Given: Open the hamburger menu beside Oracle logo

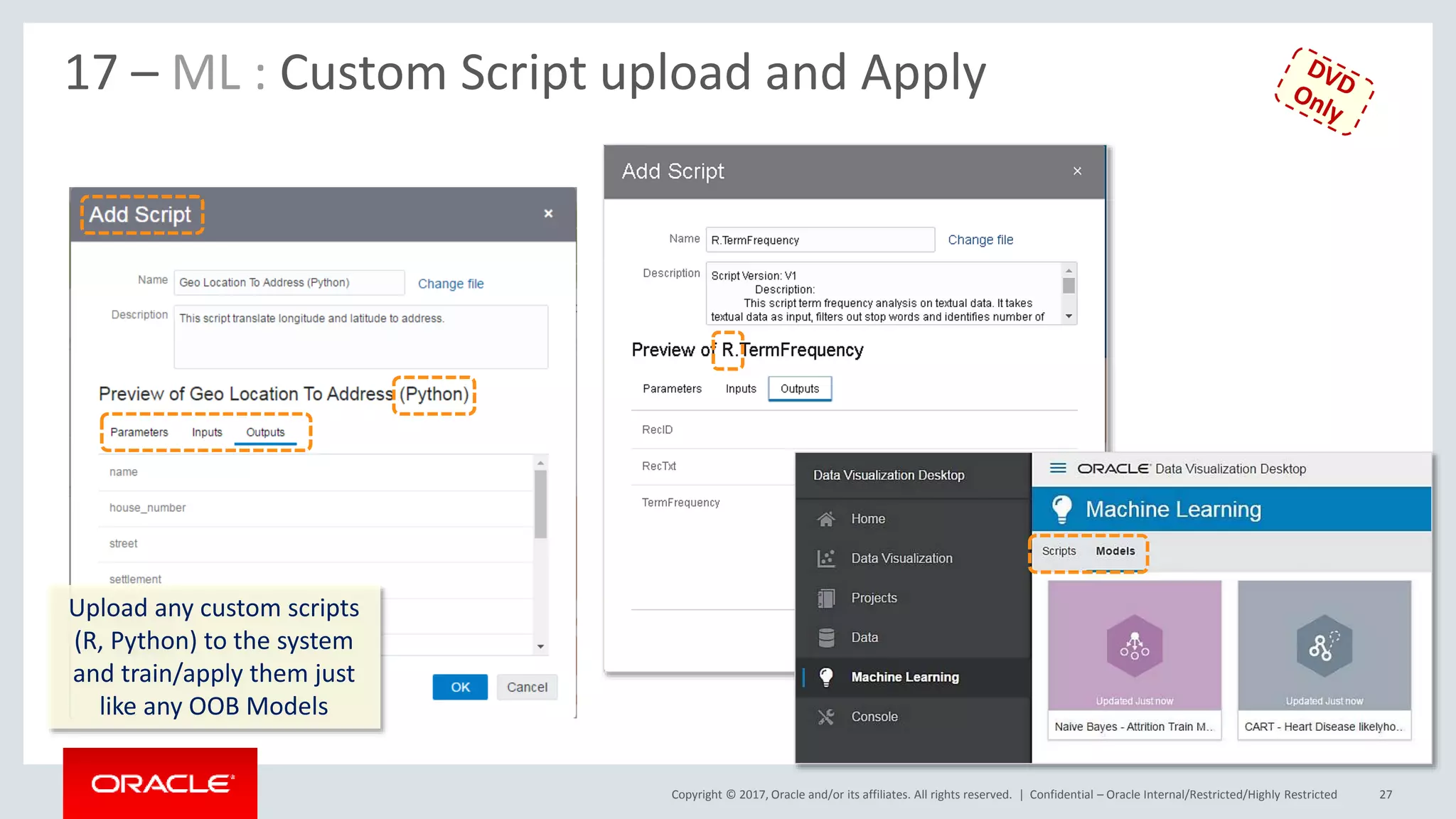Looking at the screenshot, I should (1058, 469).
